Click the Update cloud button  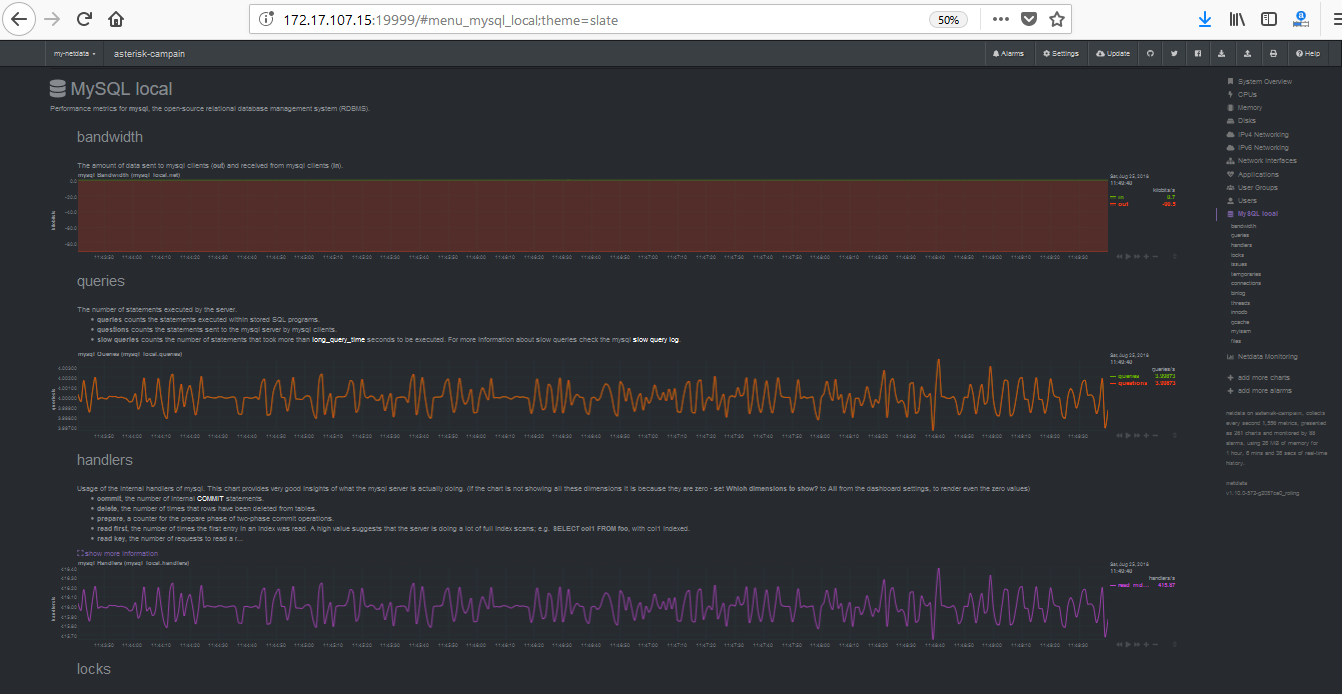[x=1113, y=54]
